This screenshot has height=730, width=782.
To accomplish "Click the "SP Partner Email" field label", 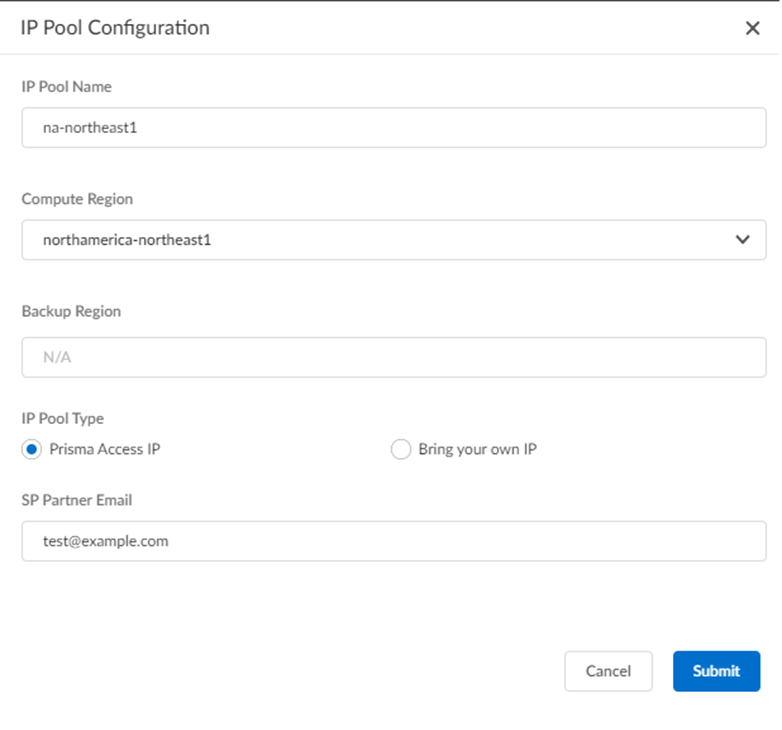I will [77, 500].
